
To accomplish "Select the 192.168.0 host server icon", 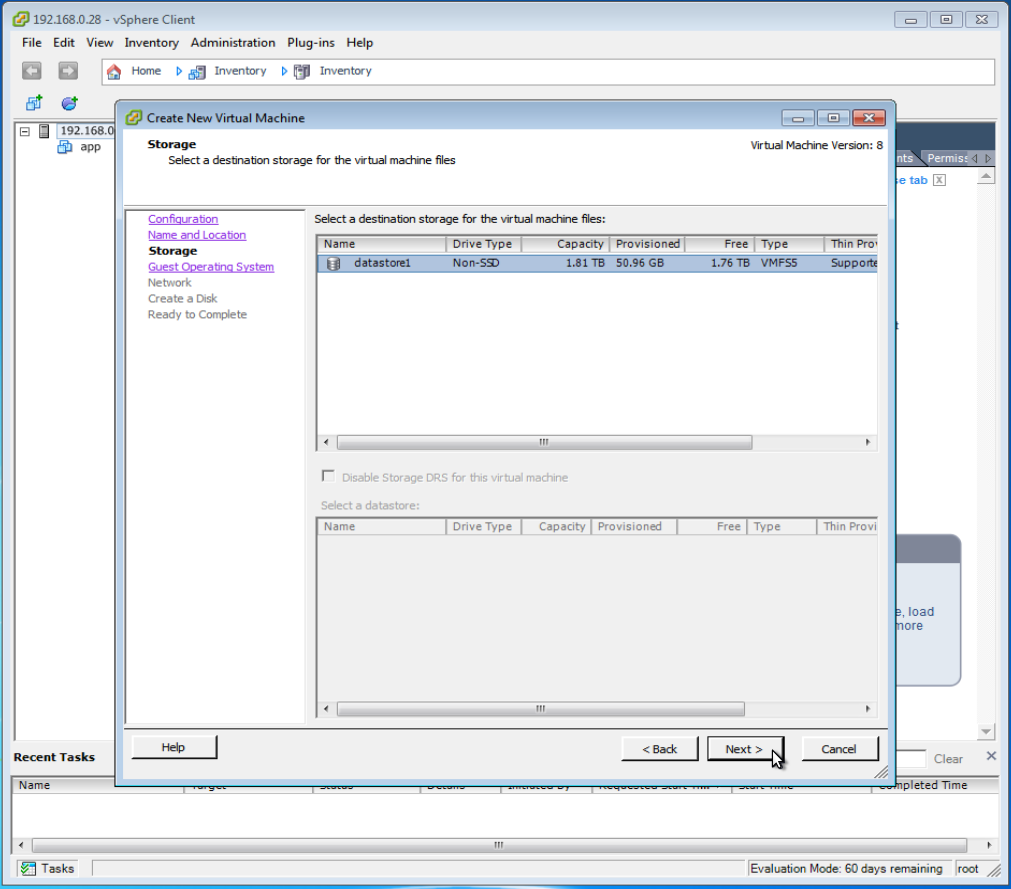I will (x=44, y=131).
